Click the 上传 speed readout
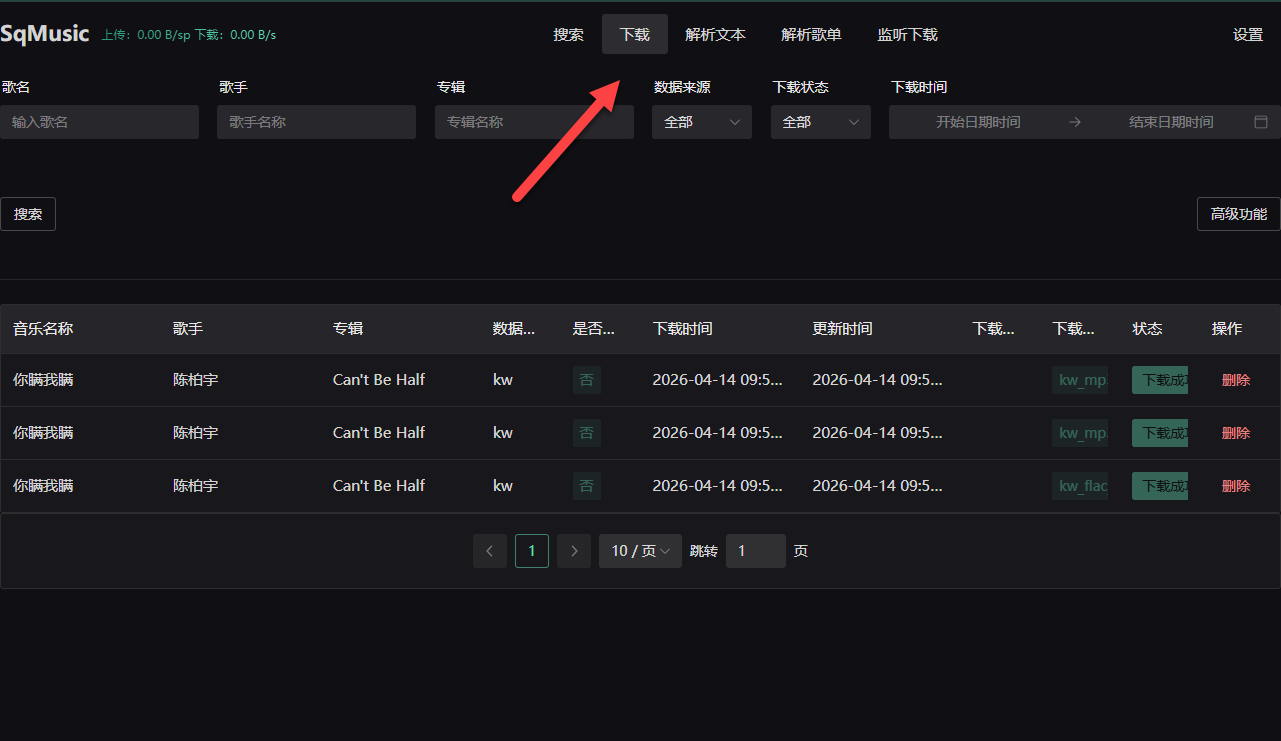The image size is (1281, 741). point(146,35)
